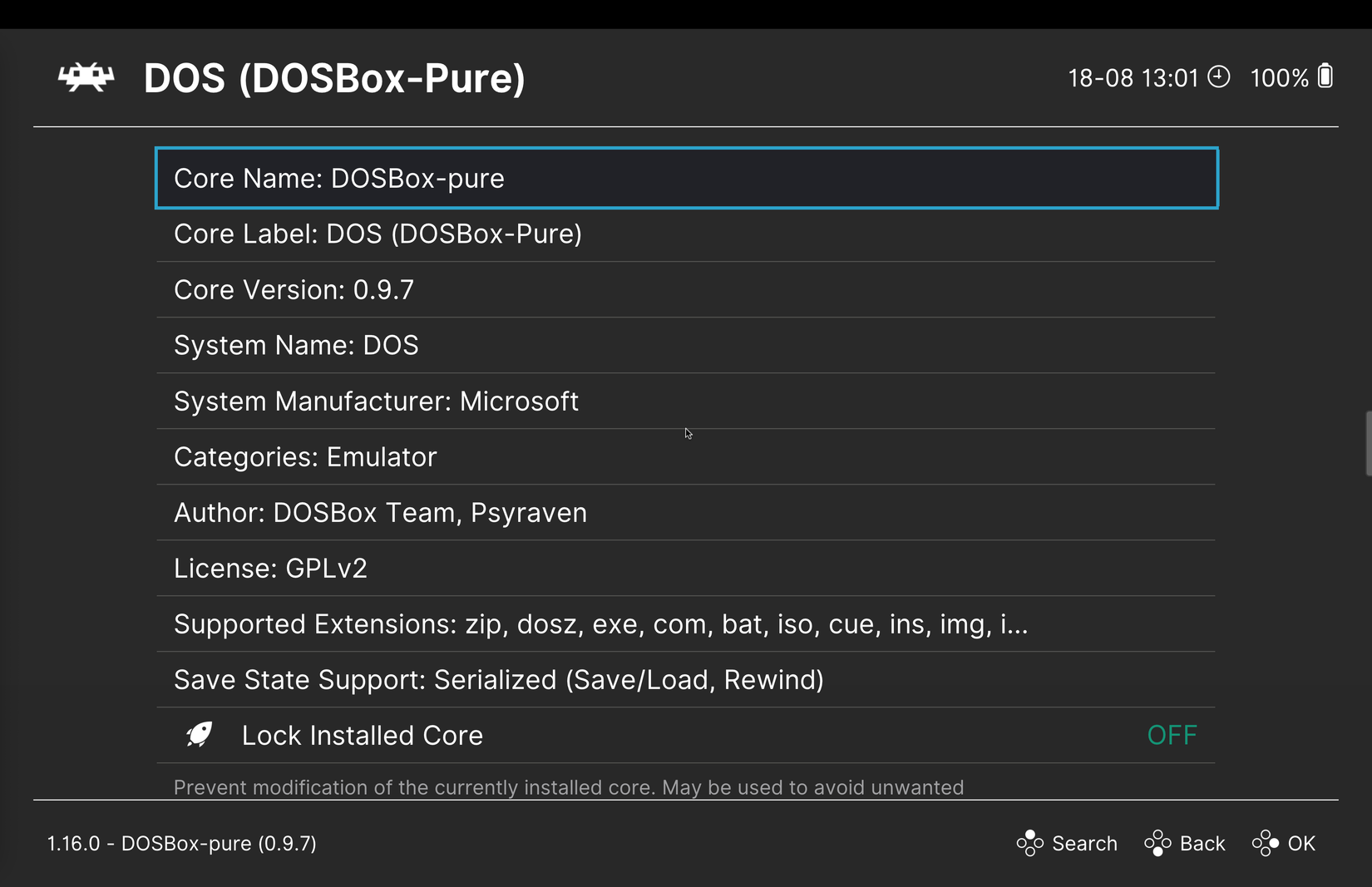Select the highlighted Core Name: DOSBox-pure entry
Image resolution: width=1372 pixels, height=887 pixels.
[686, 177]
